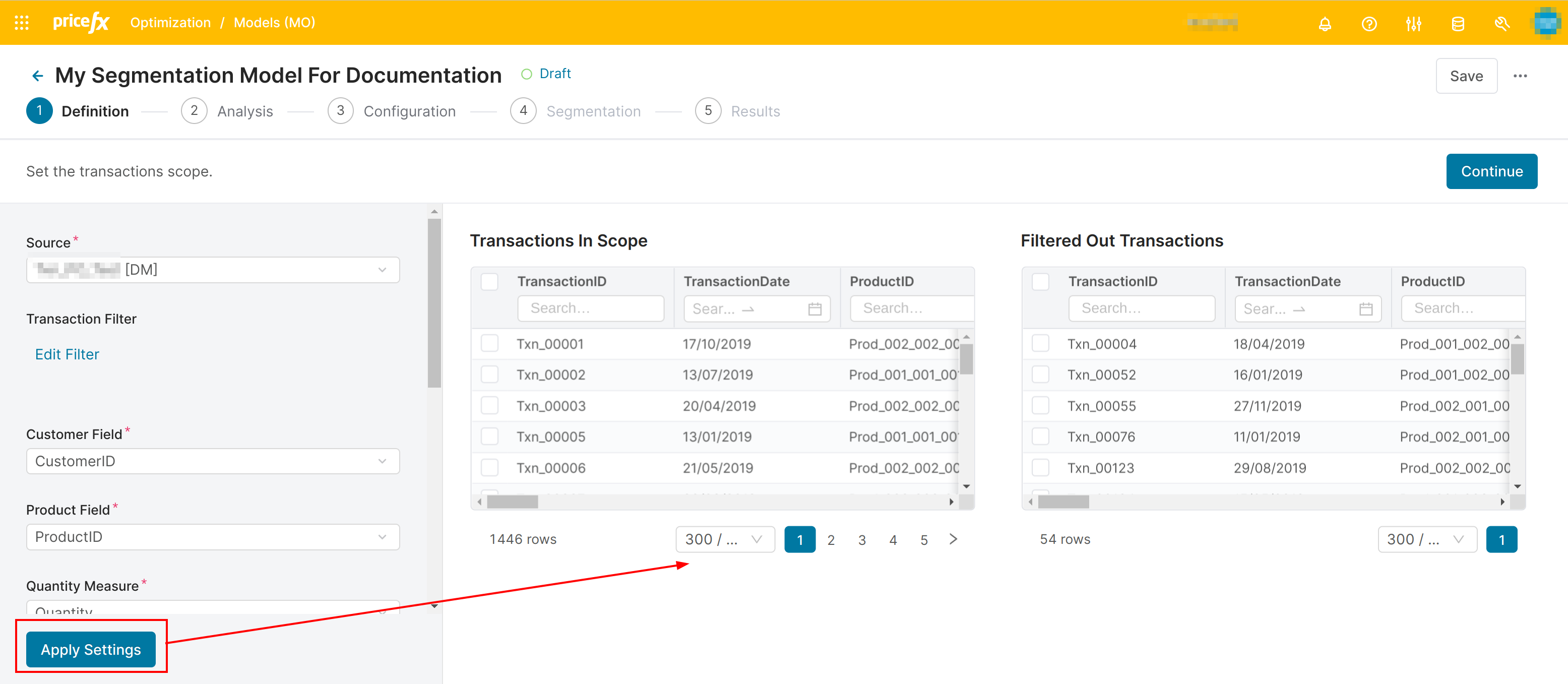Go back using the left arrow
This screenshot has width=1568, height=684.
[38, 76]
